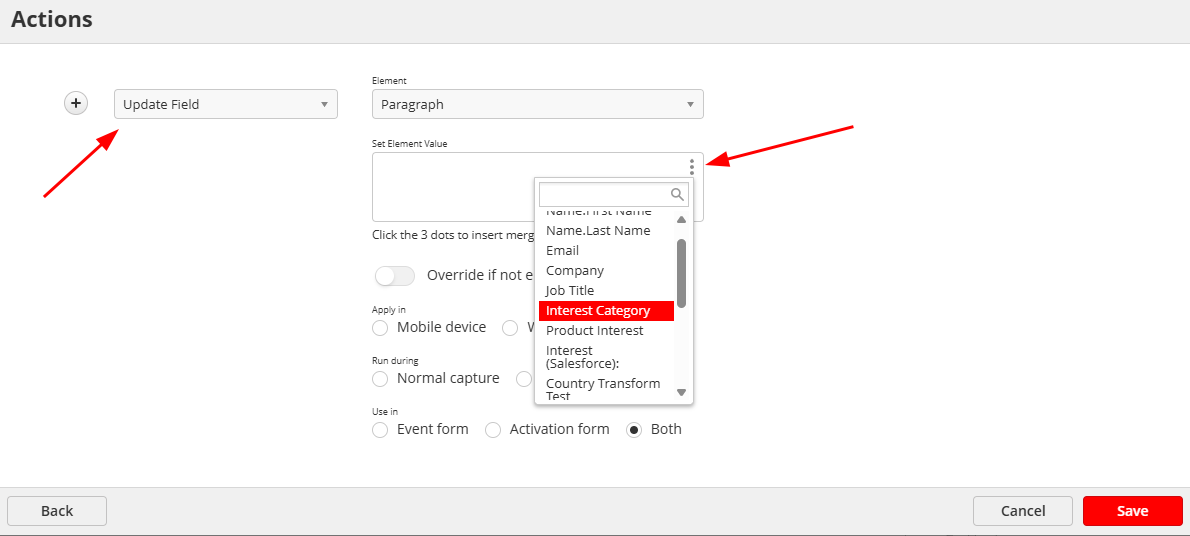Image resolution: width=1190 pixels, height=536 pixels.
Task: Click the merge field list scrollbar thumb
Action: pos(682,273)
